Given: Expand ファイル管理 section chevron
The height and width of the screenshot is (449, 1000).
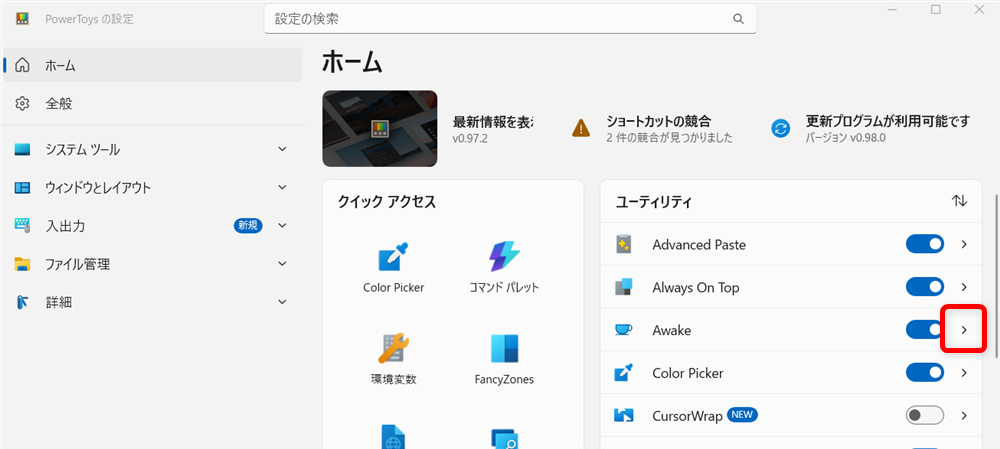Looking at the screenshot, I should tap(283, 264).
